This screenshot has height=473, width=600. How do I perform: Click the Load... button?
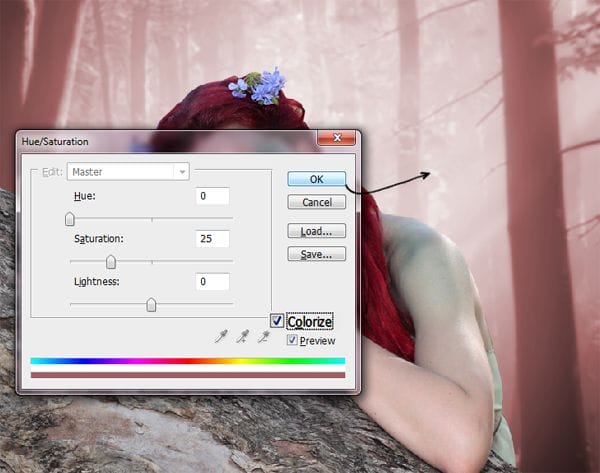click(x=316, y=231)
